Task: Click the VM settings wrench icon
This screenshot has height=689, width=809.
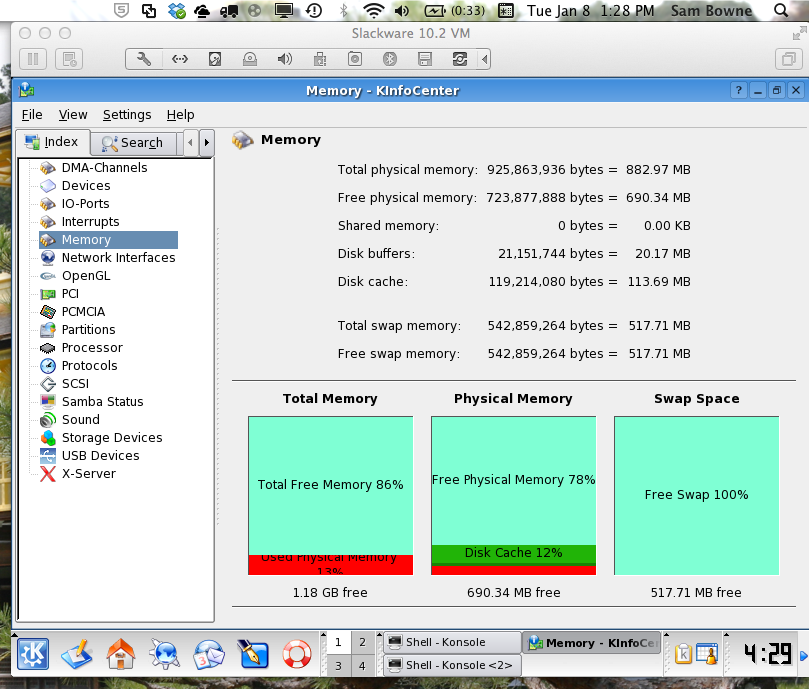Action: pos(144,59)
